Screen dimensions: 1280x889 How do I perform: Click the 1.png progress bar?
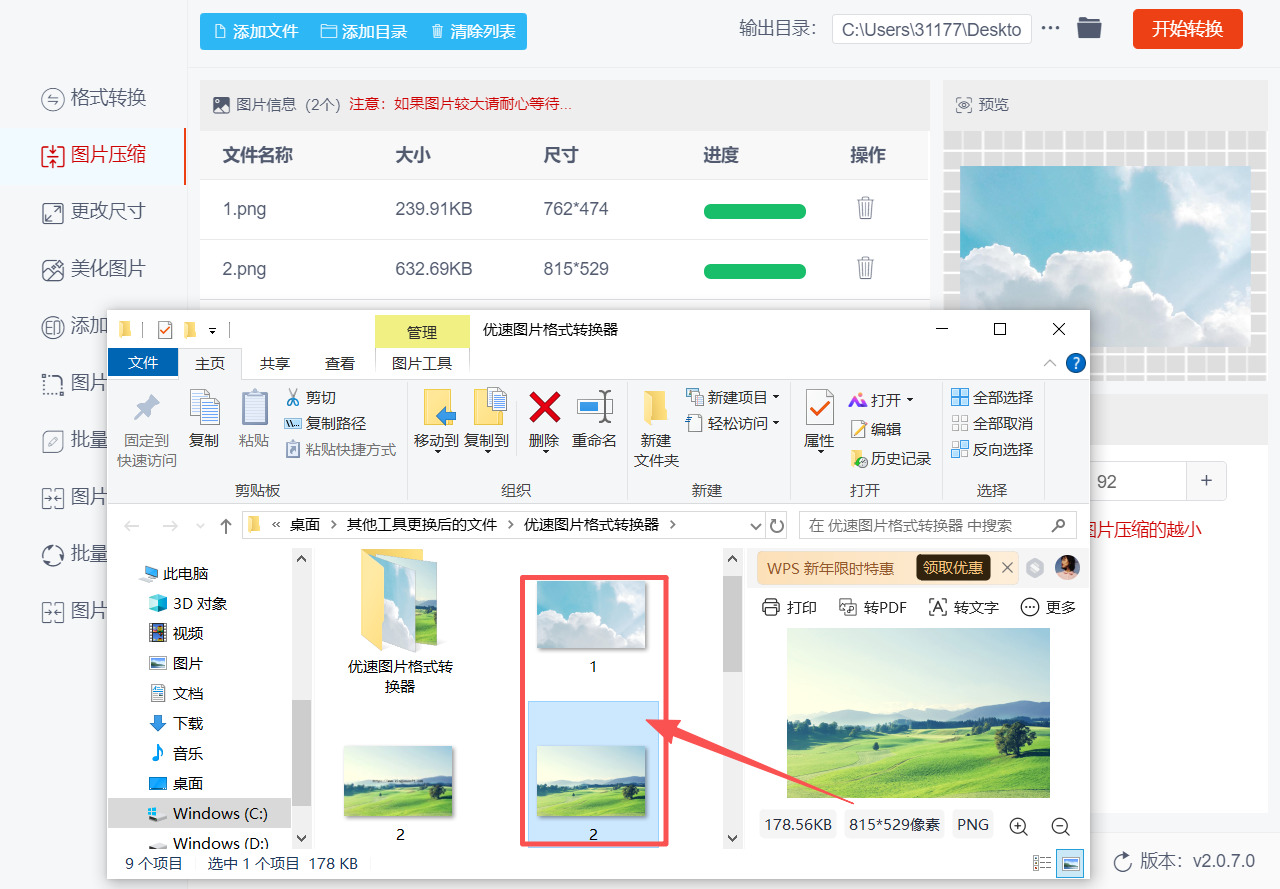click(755, 211)
